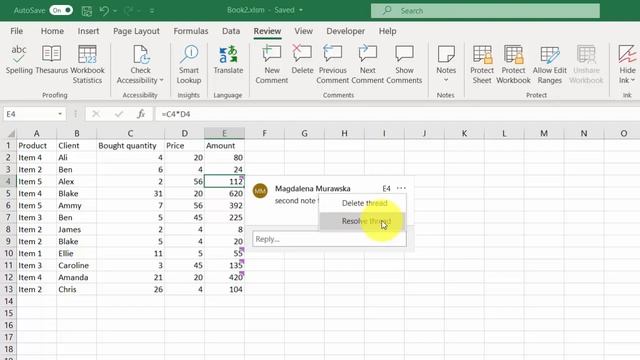
Task: Open the Help tab
Action: tap(387, 31)
